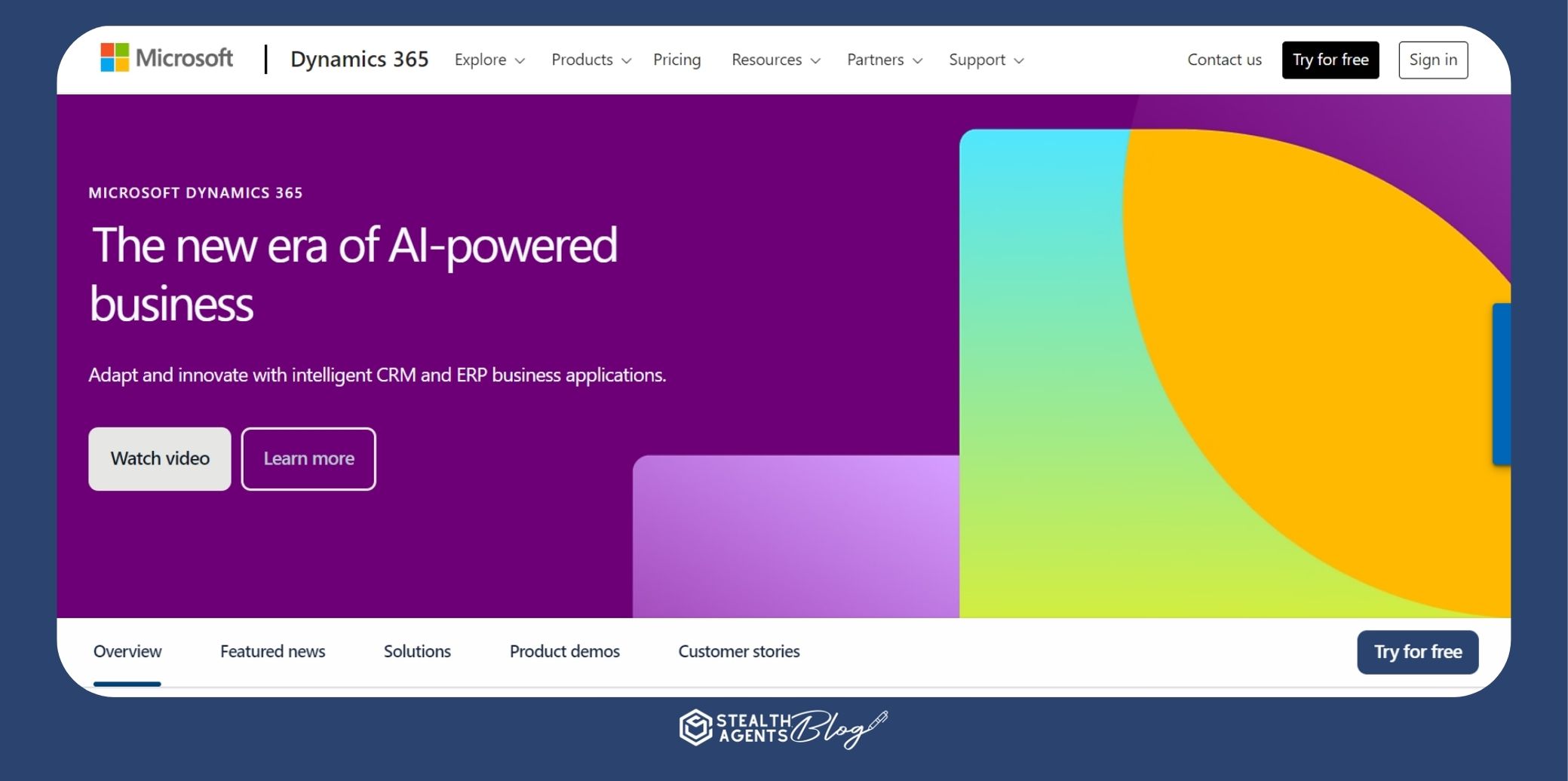Switch to the Featured news tab
Viewport: 1568px width, 781px height.
point(272,651)
